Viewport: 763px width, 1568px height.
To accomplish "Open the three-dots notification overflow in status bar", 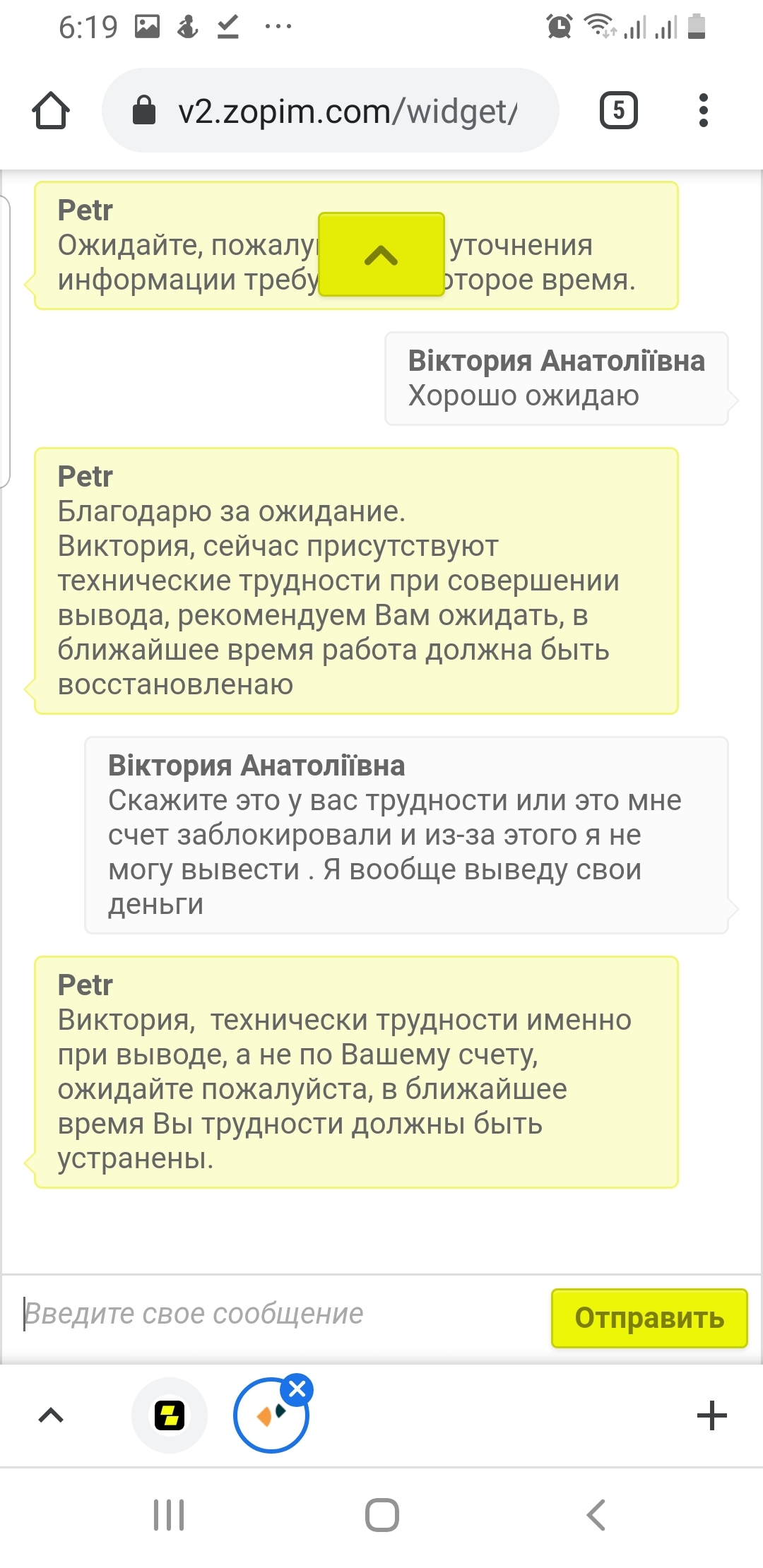I will (278, 27).
